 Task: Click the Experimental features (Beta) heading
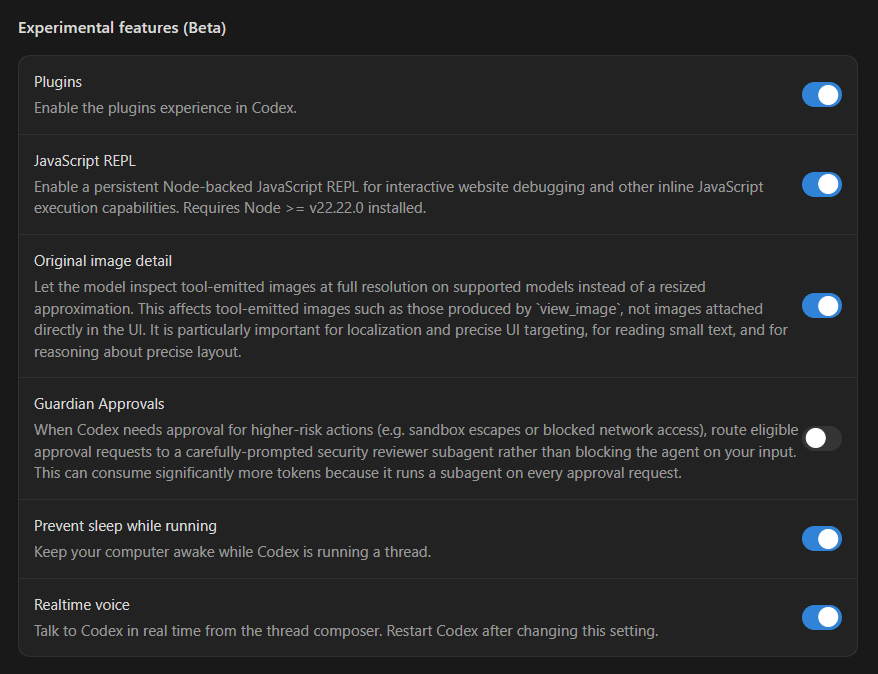click(122, 28)
